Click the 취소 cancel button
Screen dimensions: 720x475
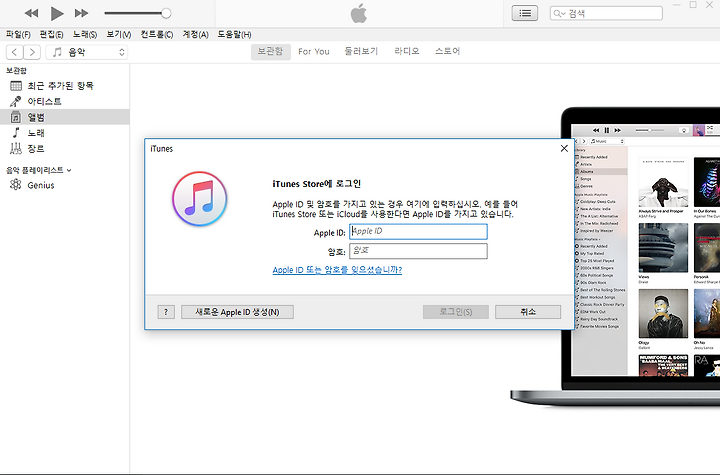point(528,312)
